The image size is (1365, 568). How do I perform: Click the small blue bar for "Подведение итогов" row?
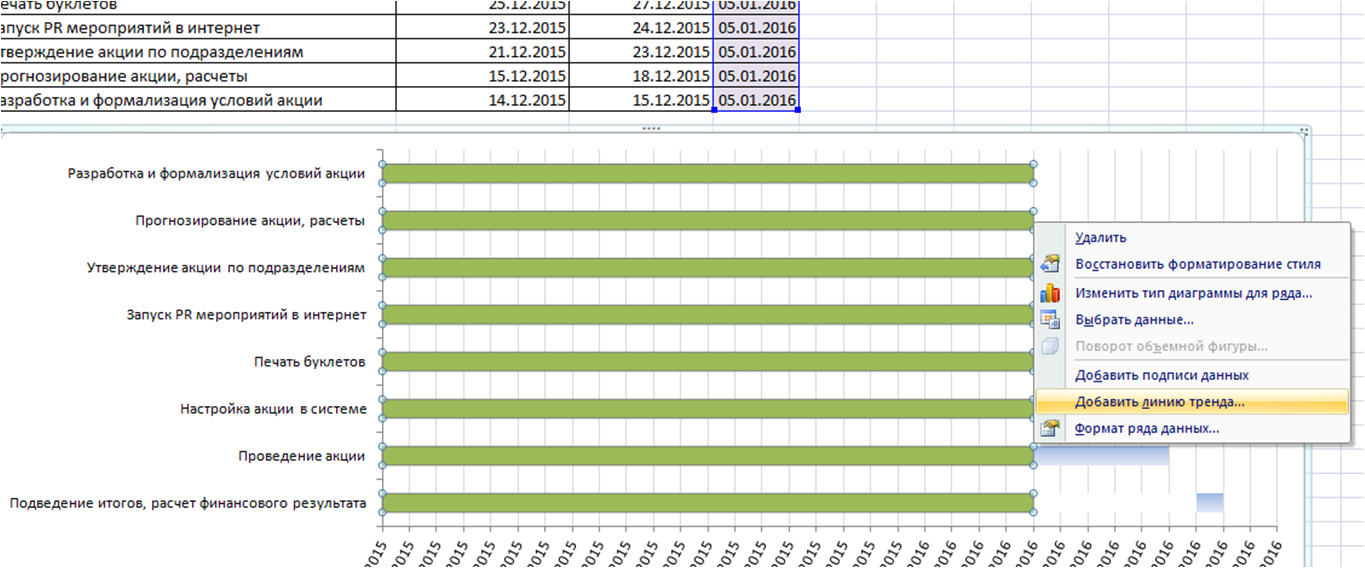[x=1209, y=502]
